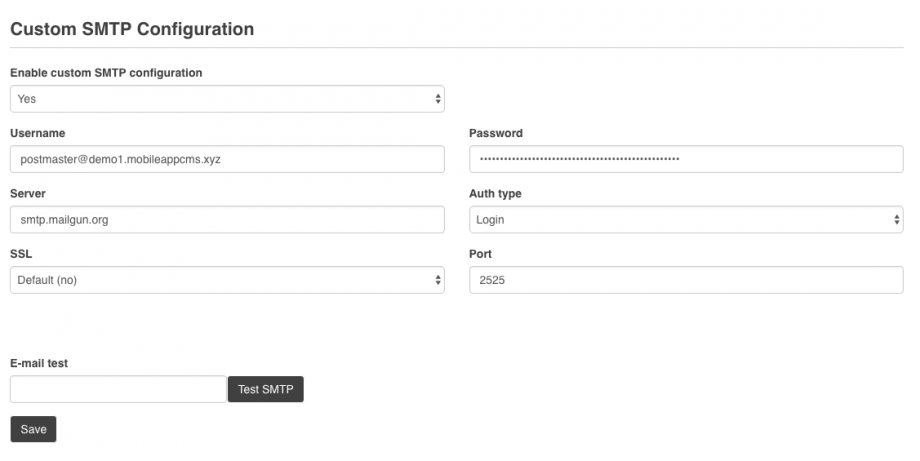Click the Custom SMTP Configuration heading
This screenshot has width=920, height=461.
131,29
